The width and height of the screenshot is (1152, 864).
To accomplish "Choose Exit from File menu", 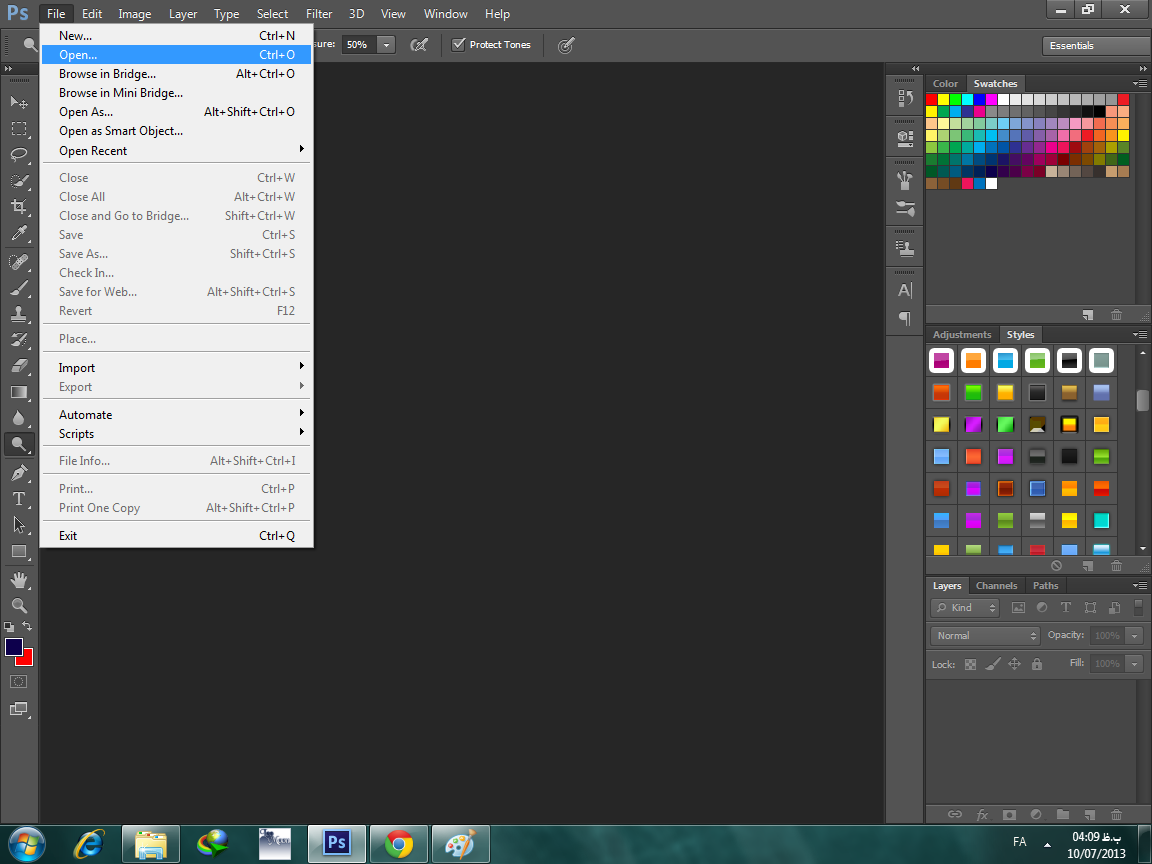I will pos(176,536).
